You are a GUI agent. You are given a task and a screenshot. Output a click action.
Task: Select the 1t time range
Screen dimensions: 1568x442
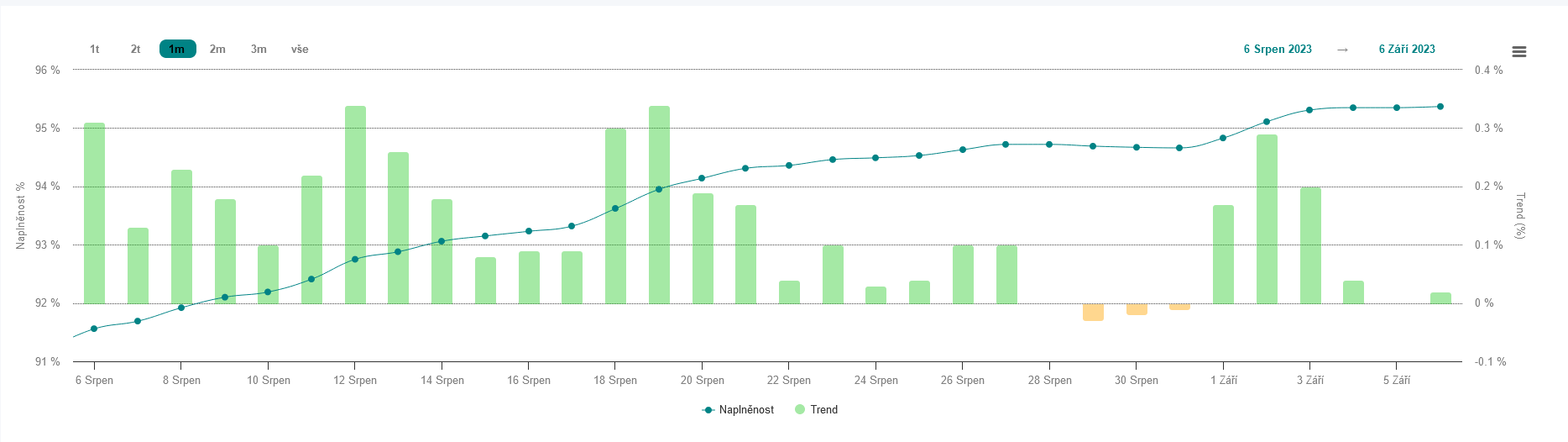click(x=95, y=50)
